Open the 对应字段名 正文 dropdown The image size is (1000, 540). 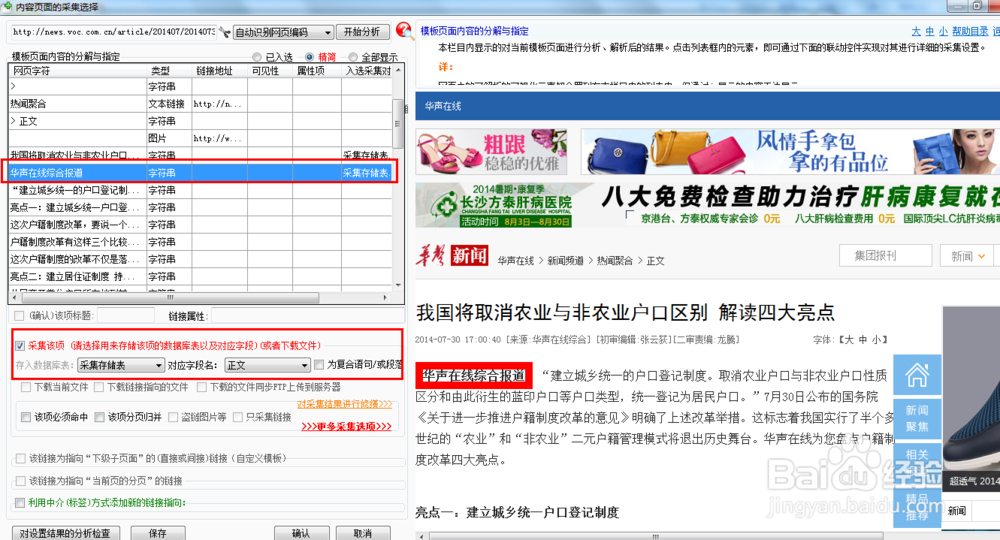pyautogui.click(x=267, y=365)
